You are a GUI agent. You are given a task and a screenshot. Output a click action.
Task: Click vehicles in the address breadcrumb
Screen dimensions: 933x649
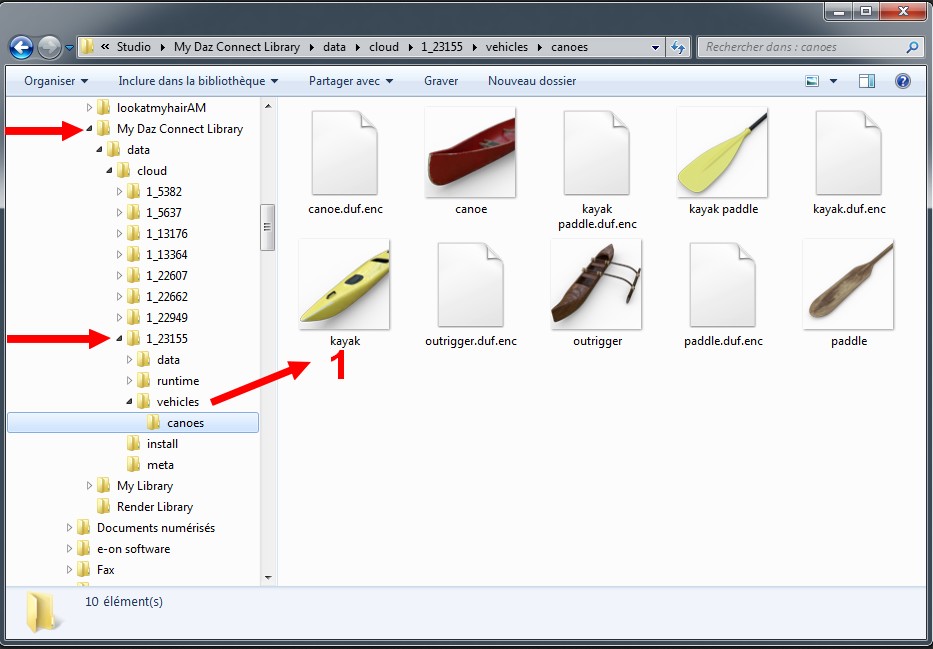click(507, 47)
